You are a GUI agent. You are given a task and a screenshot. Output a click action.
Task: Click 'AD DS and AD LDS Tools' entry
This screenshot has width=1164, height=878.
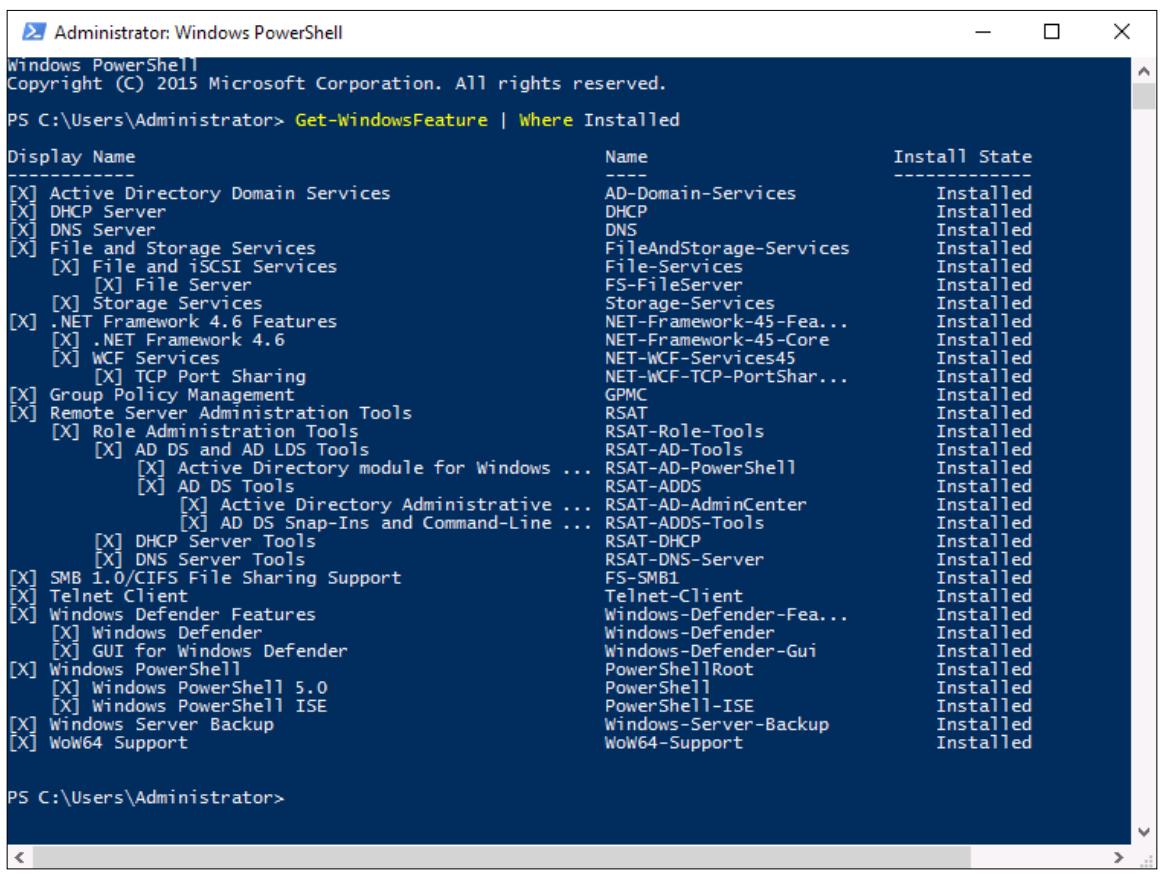pyautogui.click(x=252, y=450)
